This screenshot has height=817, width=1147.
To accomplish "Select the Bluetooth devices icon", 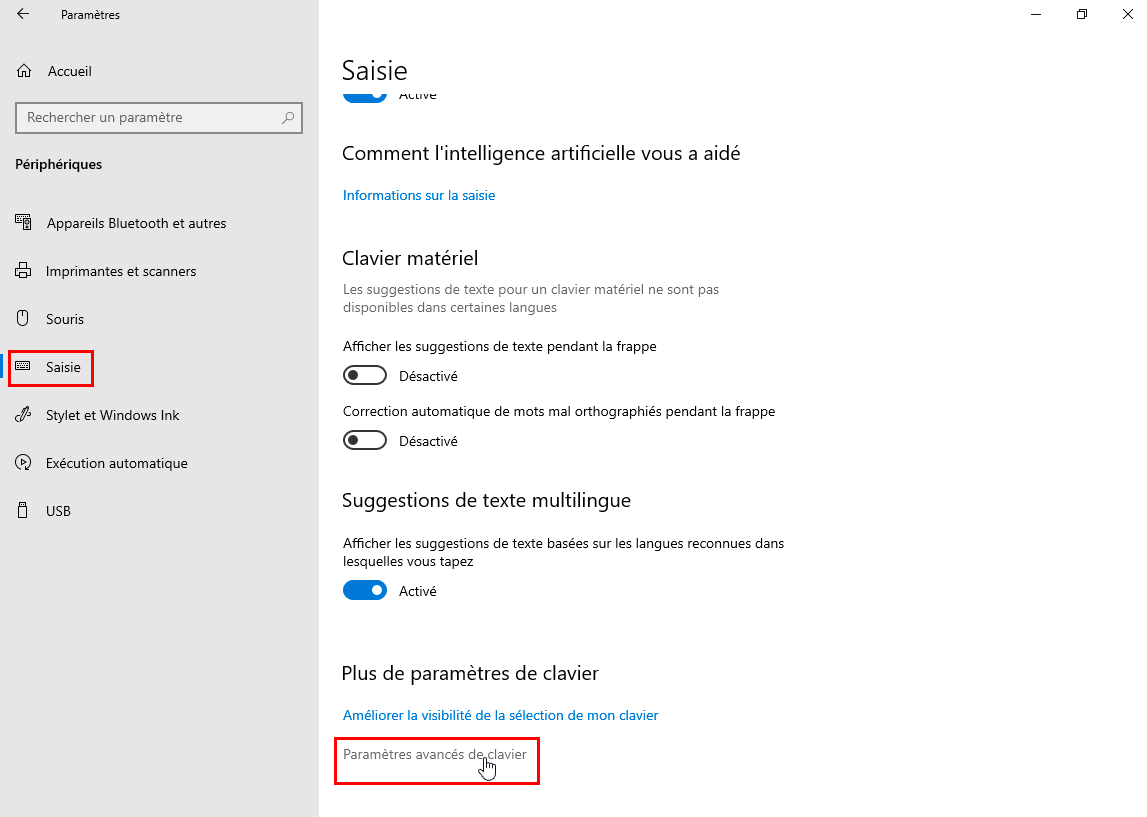I will (x=23, y=222).
